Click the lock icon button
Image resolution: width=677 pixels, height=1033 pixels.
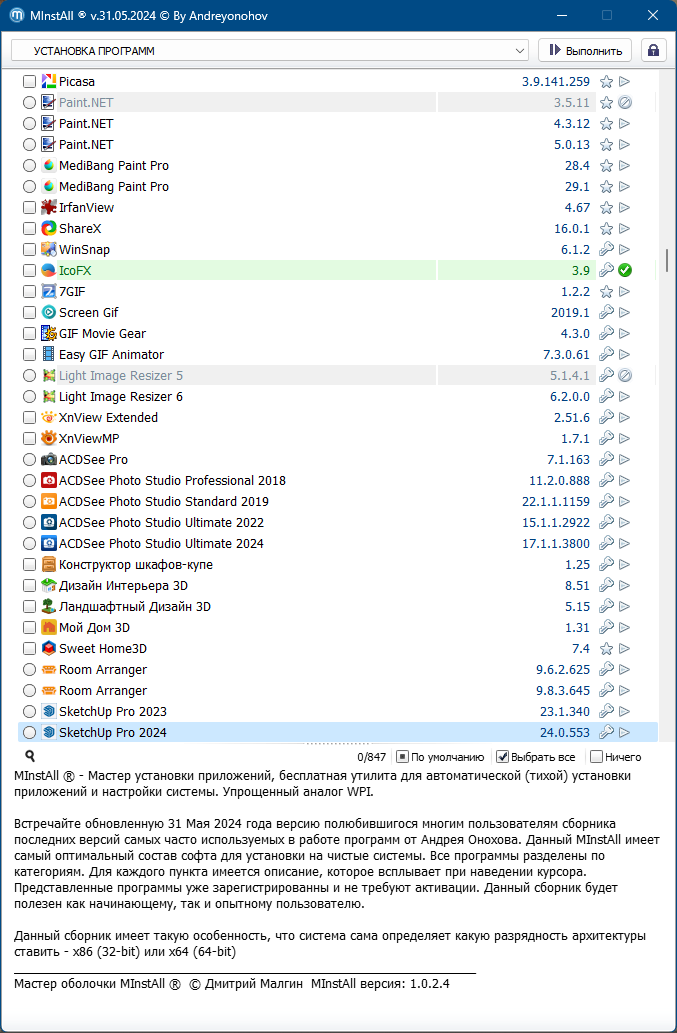tap(653, 51)
